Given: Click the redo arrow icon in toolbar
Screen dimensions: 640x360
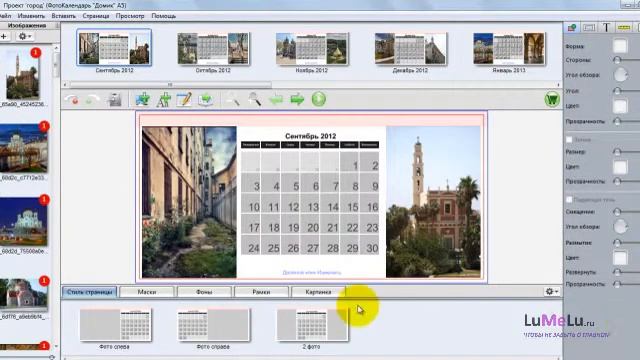Looking at the screenshot, I should [x=92, y=100].
